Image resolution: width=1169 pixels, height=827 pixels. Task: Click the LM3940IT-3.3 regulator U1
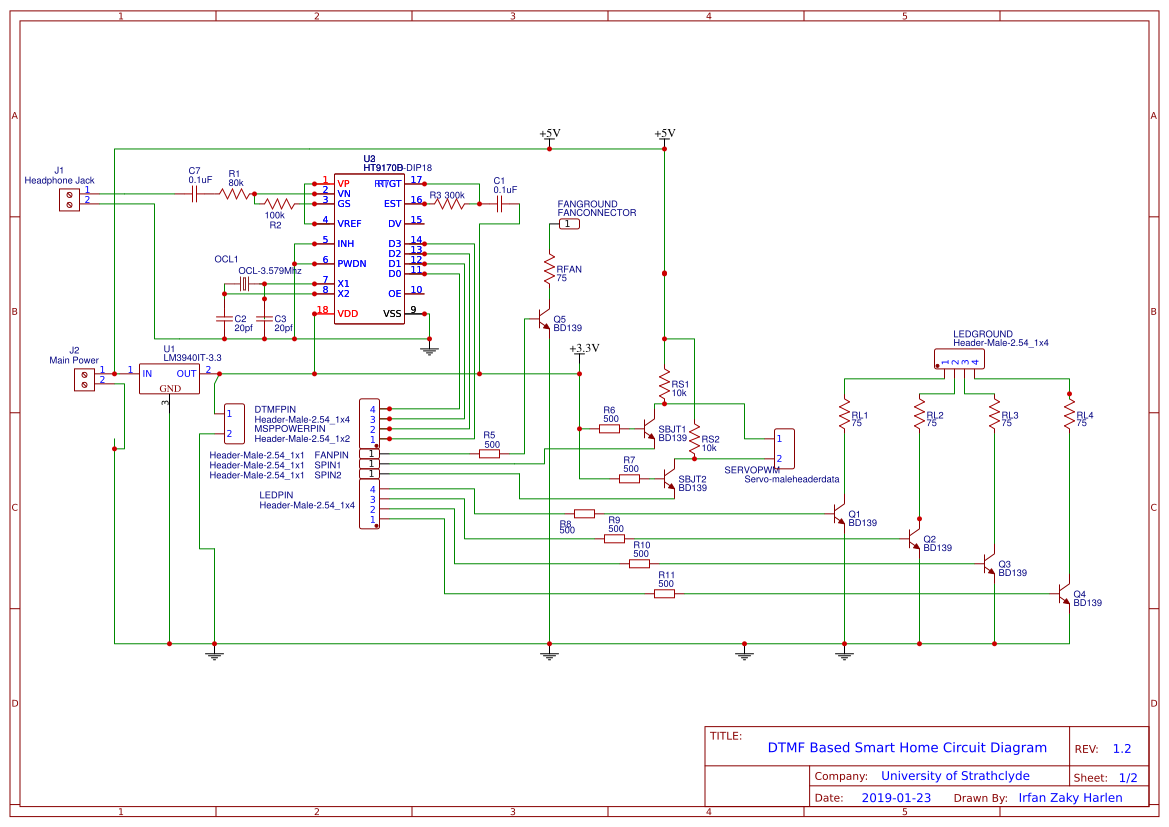169,378
